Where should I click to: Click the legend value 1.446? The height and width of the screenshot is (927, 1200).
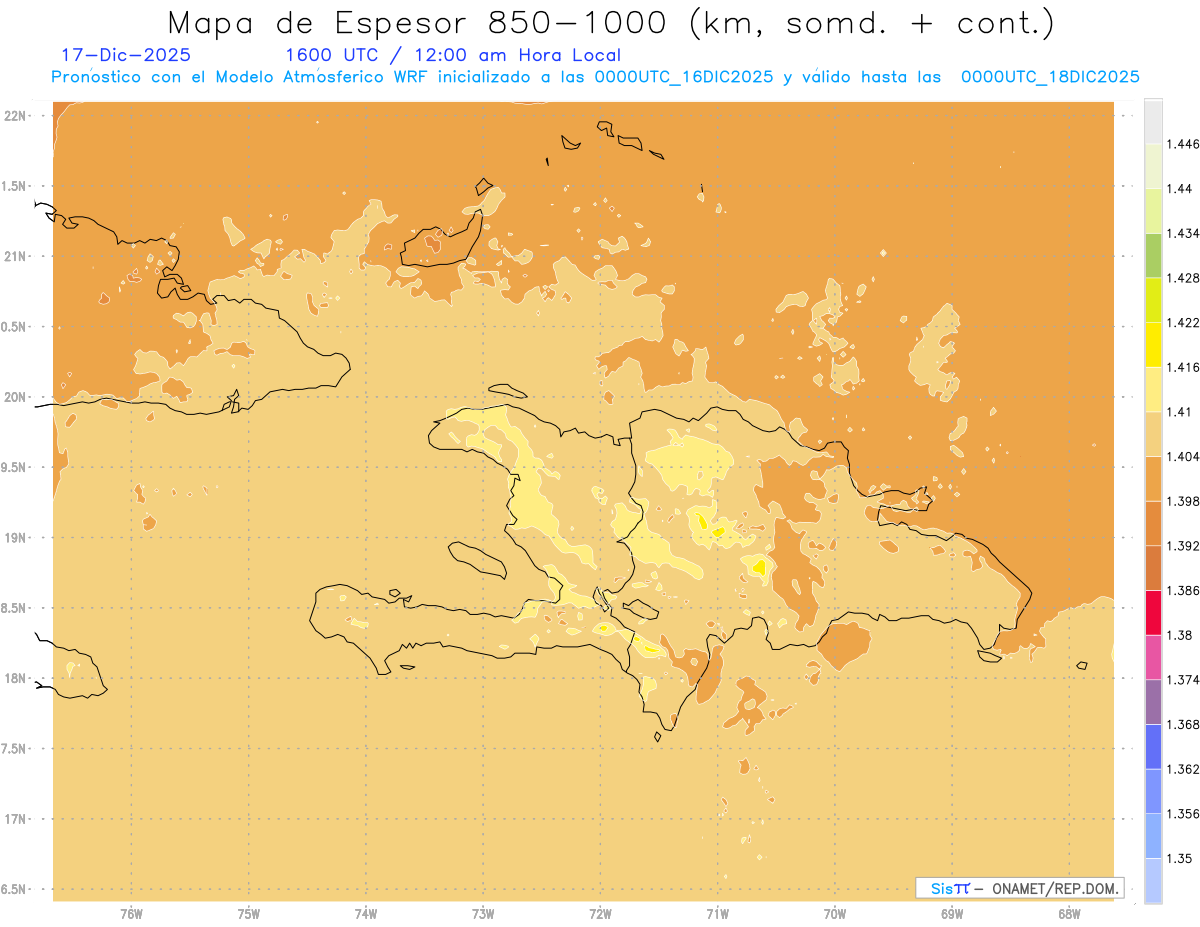(1184, 144)
